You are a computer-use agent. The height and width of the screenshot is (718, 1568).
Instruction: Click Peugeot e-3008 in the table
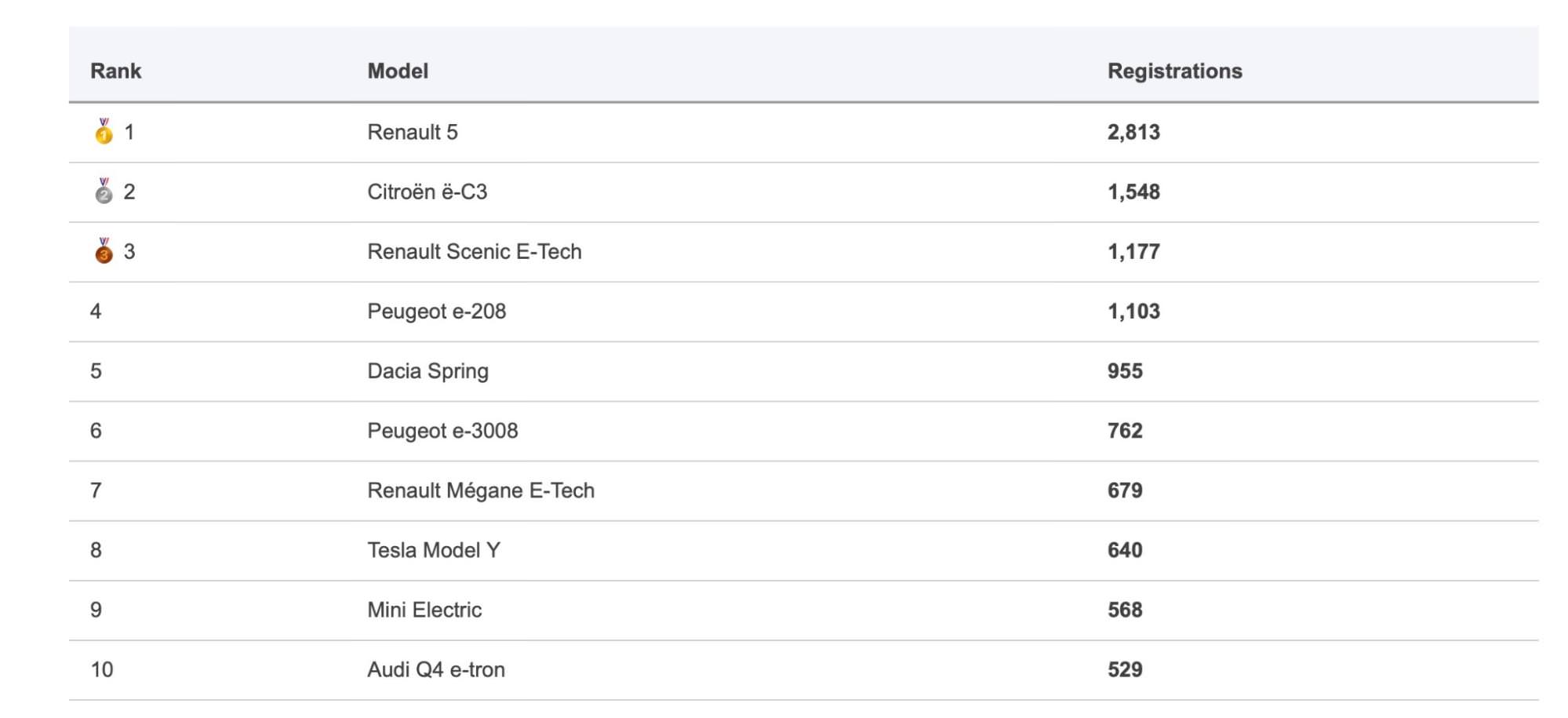442,430
